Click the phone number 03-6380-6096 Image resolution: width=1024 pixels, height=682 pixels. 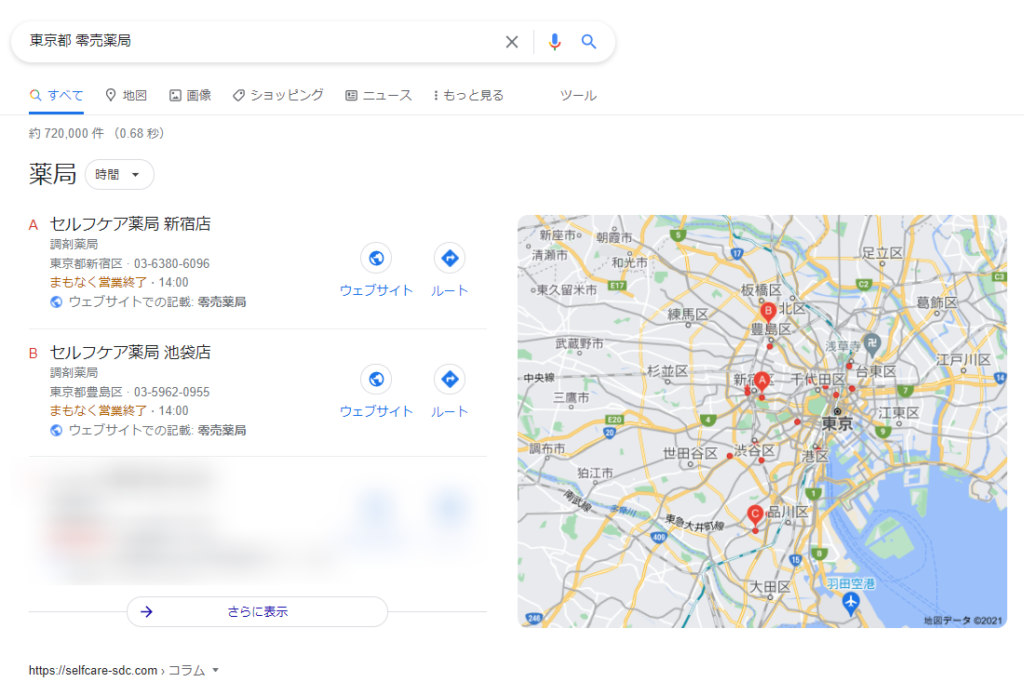[172, 264]
